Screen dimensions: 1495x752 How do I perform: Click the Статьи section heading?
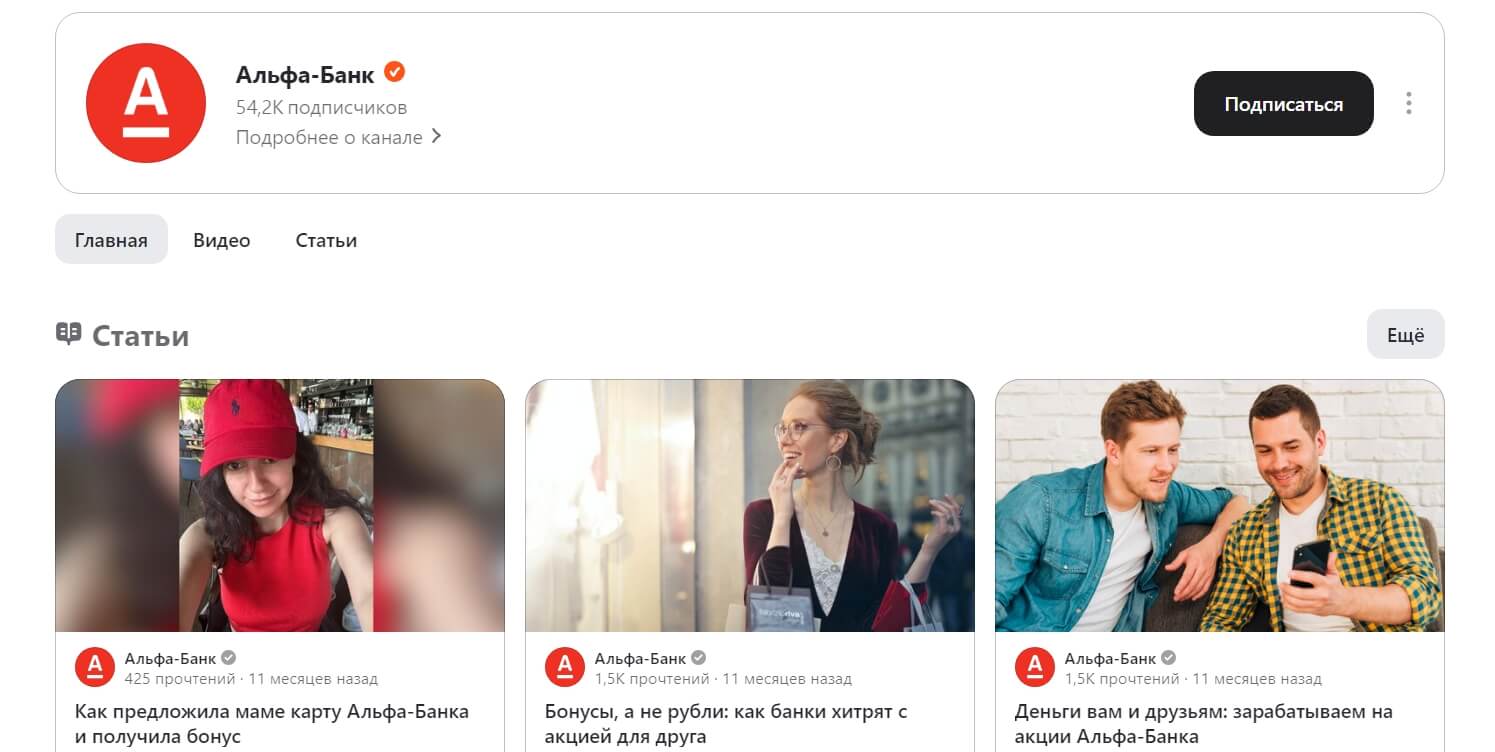tap(141, 335)
